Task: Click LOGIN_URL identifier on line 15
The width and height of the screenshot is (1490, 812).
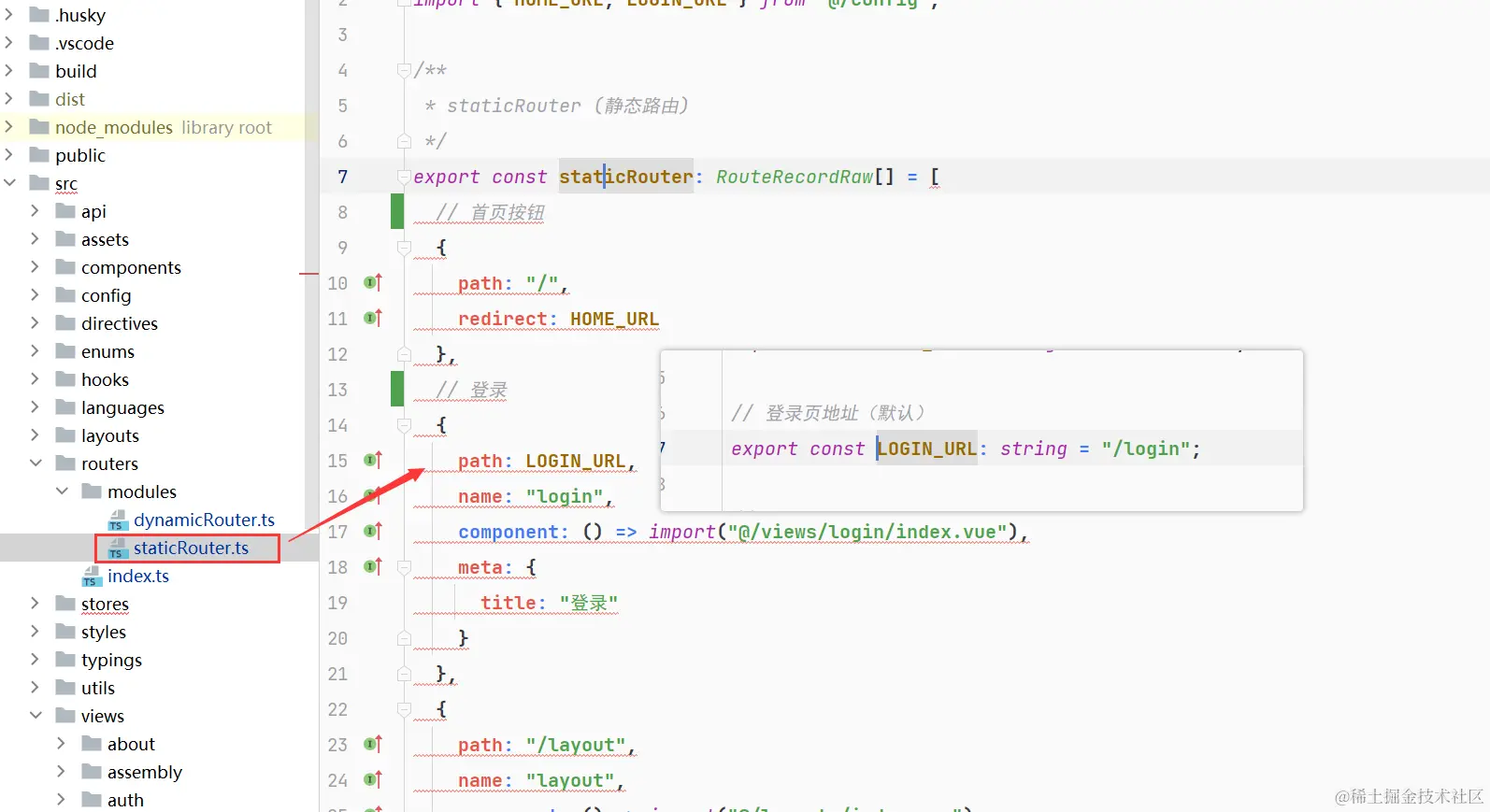Action: pos(575,461)
